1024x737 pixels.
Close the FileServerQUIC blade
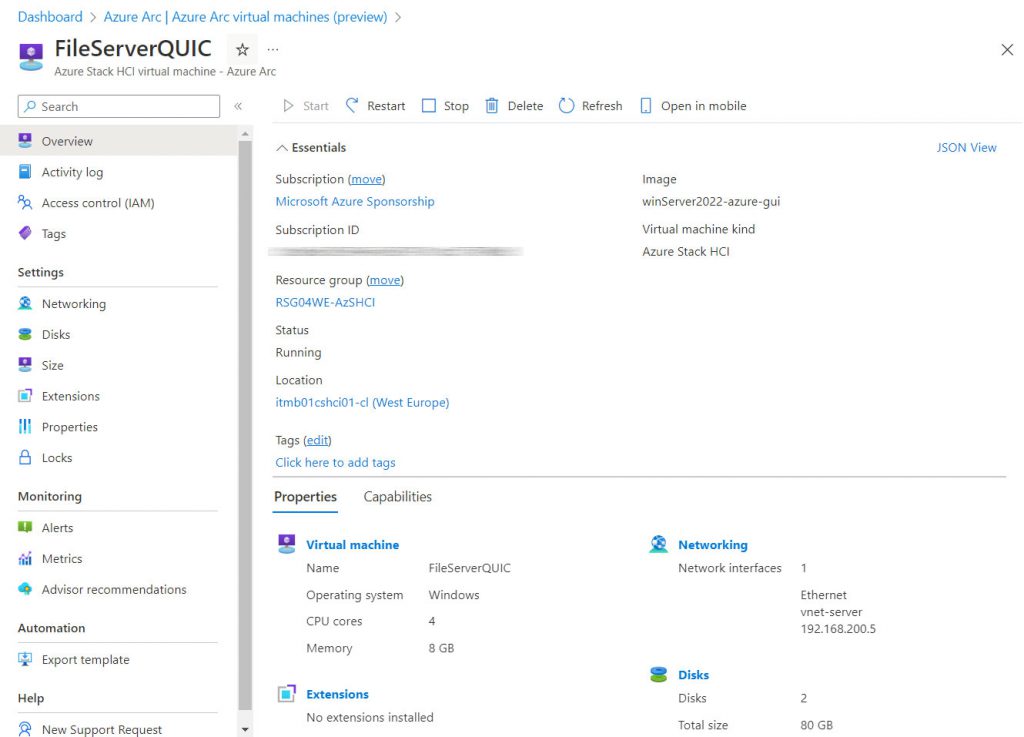1007,50
